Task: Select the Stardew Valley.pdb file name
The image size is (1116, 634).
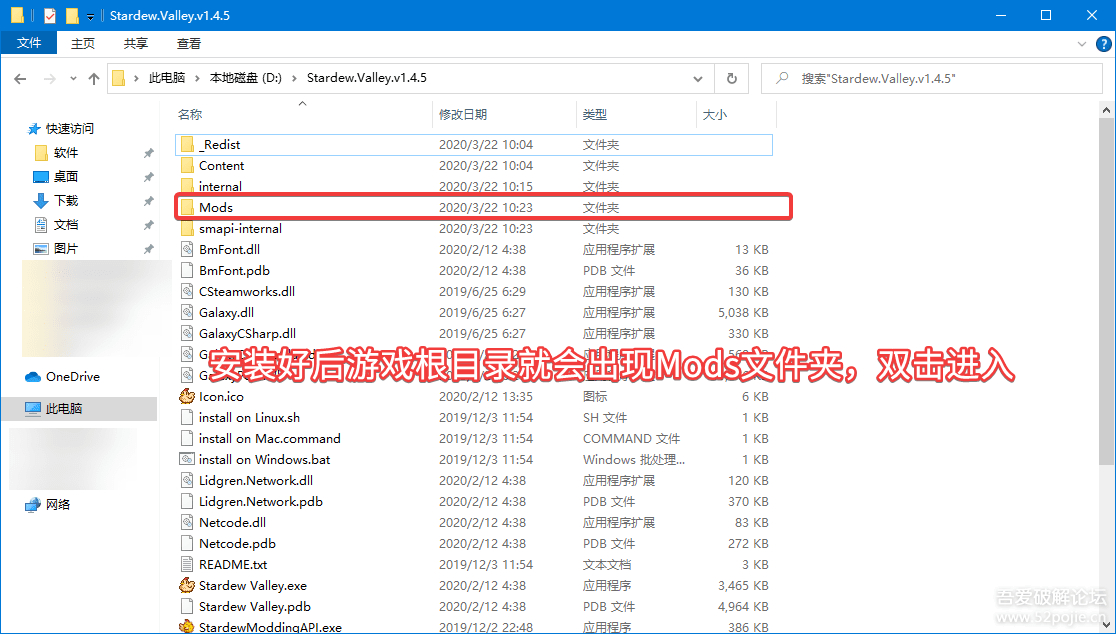Action: point(255,606)
